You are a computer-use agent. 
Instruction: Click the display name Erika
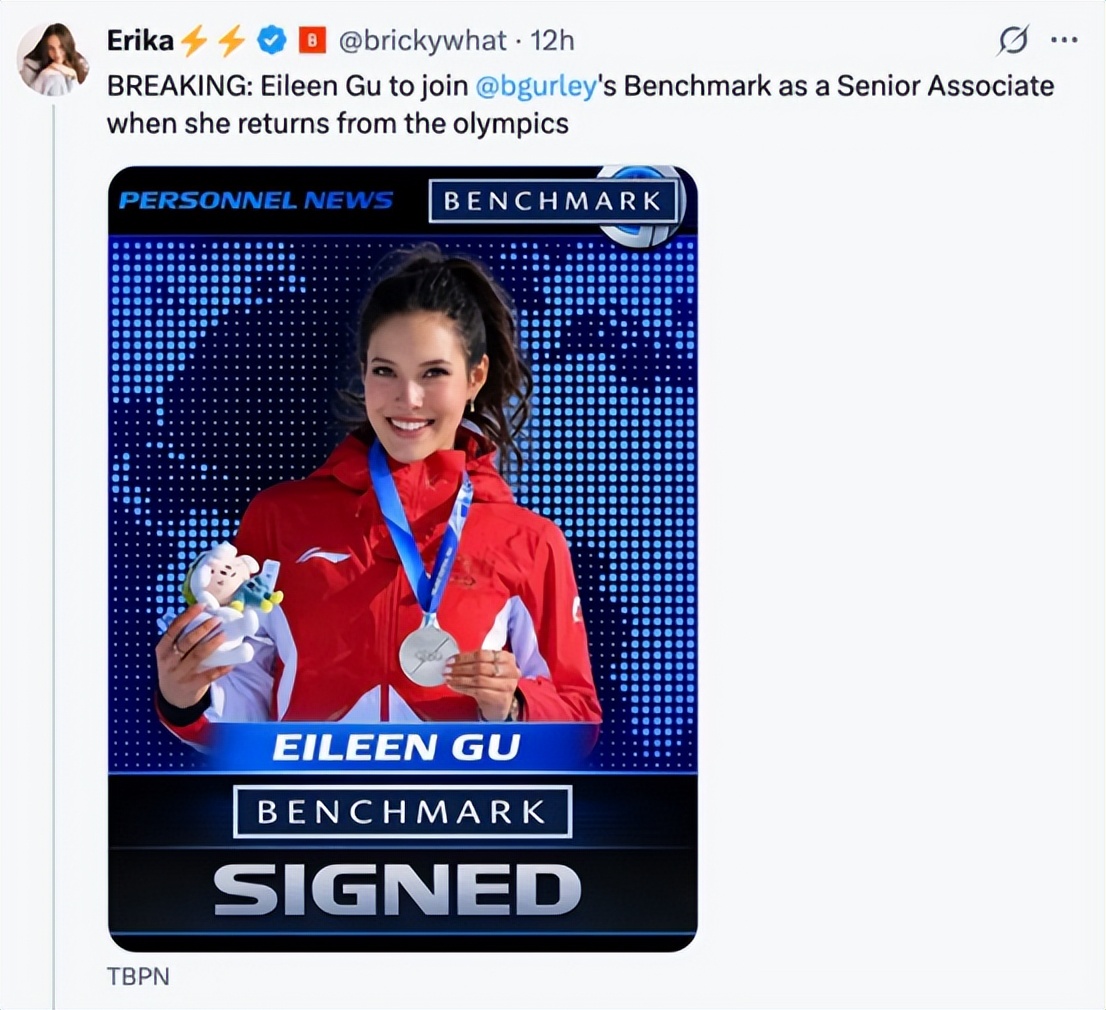click(140, 41)
